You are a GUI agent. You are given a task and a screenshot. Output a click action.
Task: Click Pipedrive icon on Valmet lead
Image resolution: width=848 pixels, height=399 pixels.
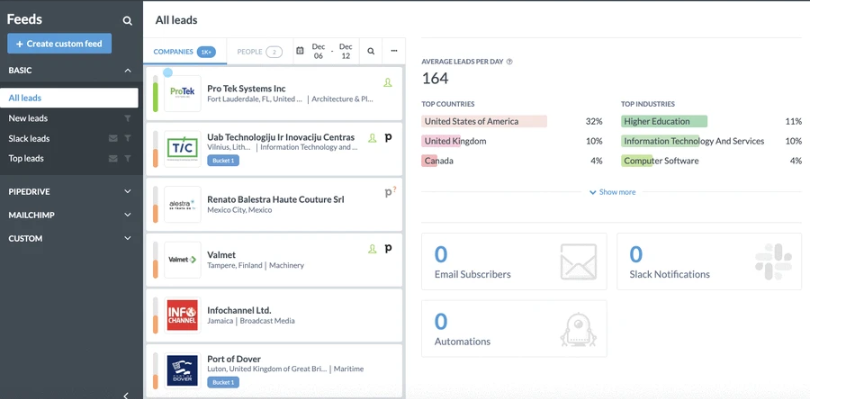click(388, 249)
